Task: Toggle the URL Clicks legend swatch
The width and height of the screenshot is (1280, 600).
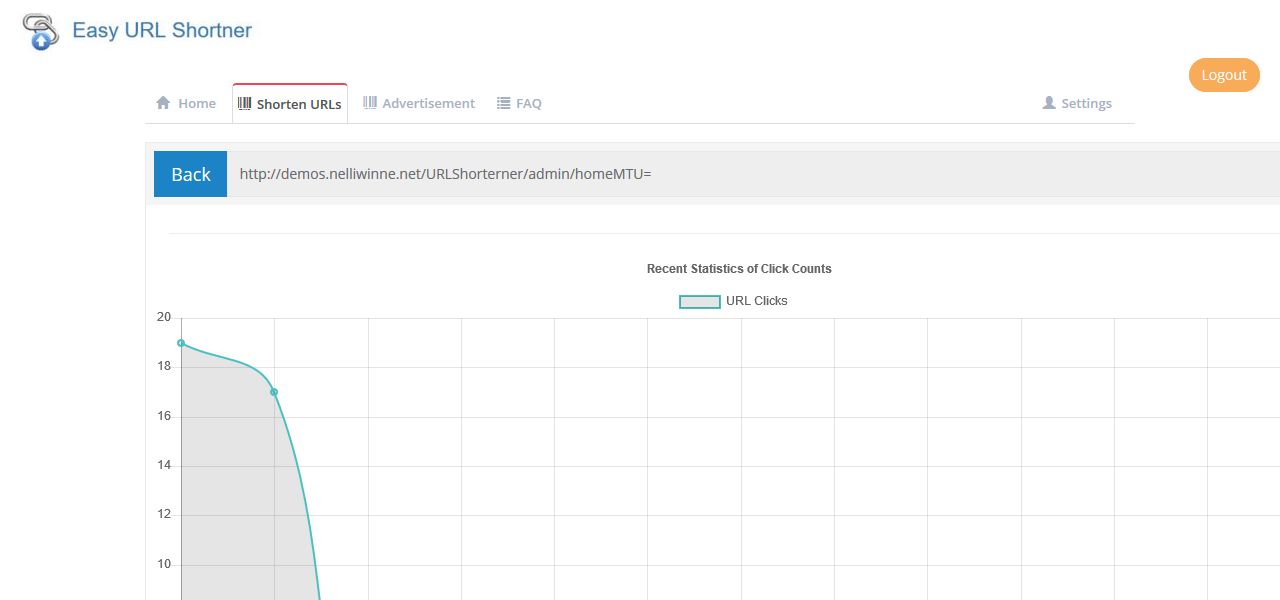Action: [700, 301]
